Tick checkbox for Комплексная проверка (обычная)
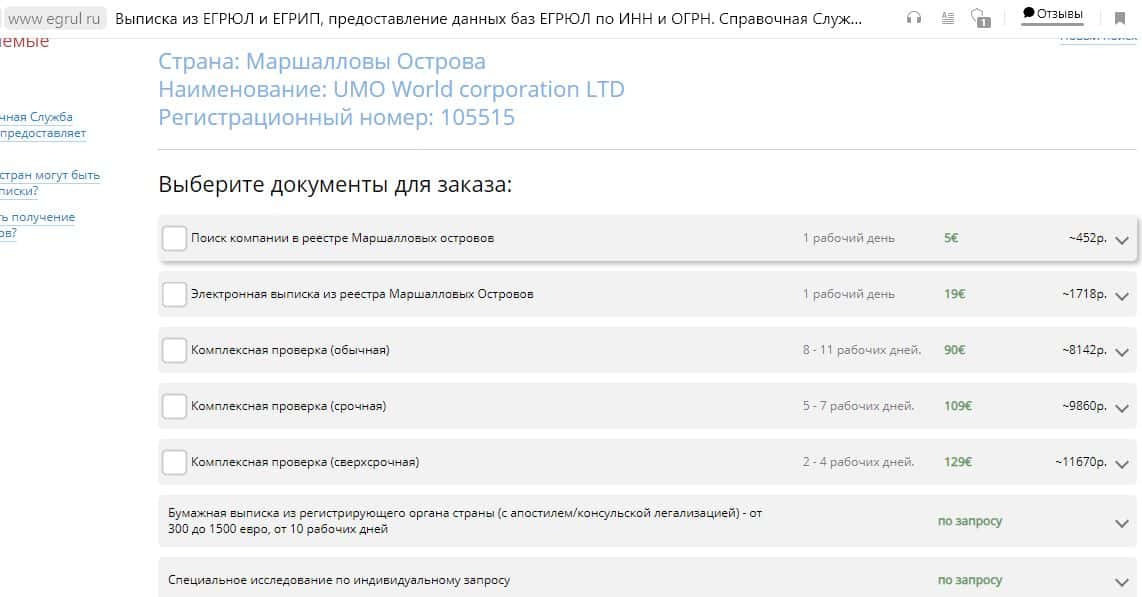 click(x=174, y=350)
